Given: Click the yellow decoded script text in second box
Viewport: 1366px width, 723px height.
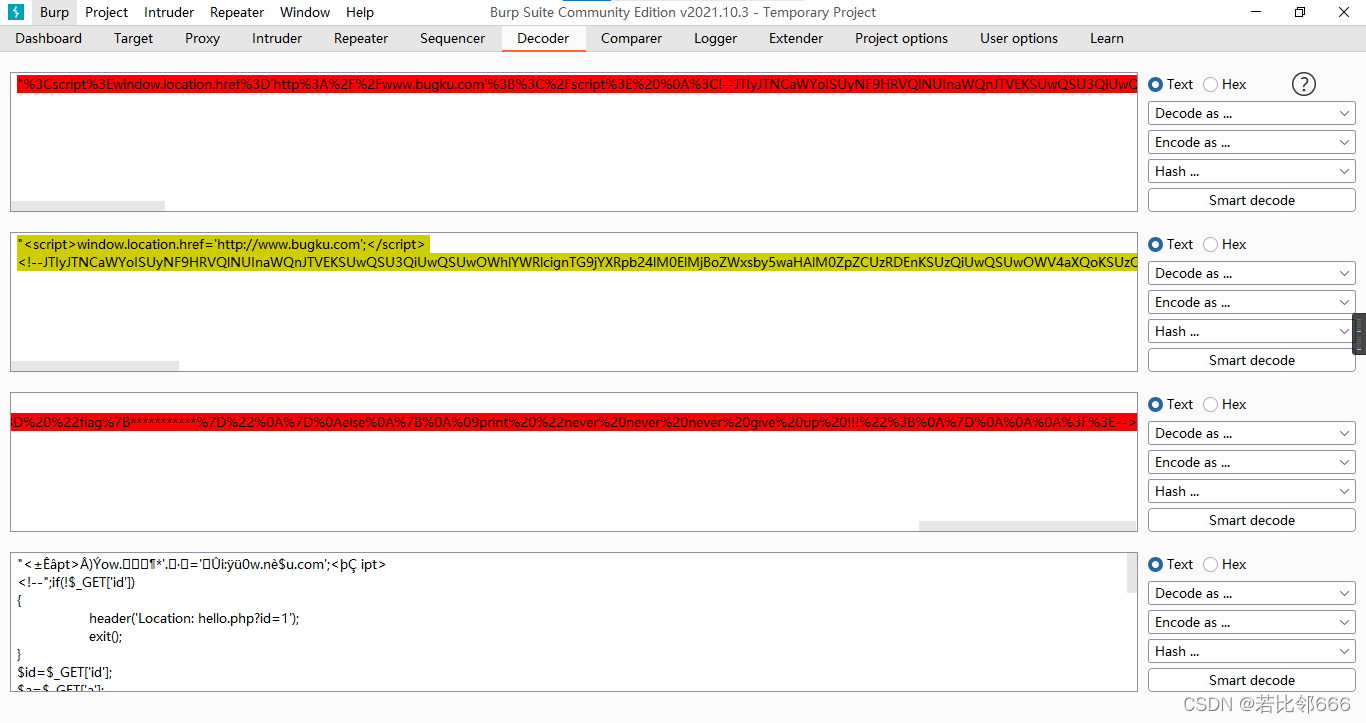Looking at the screenshot, I should (x=576, y=253).
